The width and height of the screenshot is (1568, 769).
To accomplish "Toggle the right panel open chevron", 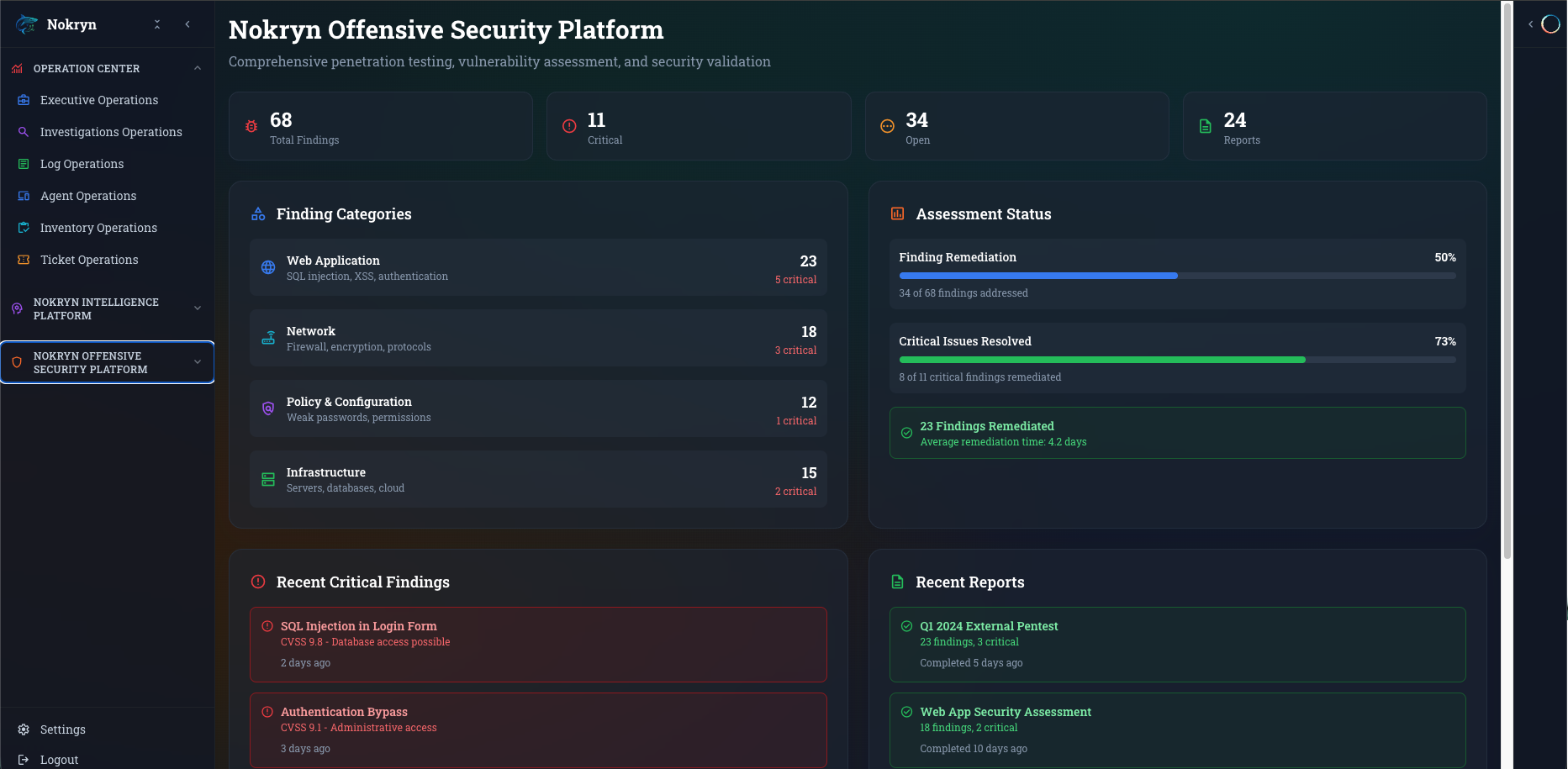I will [1530, 24].
